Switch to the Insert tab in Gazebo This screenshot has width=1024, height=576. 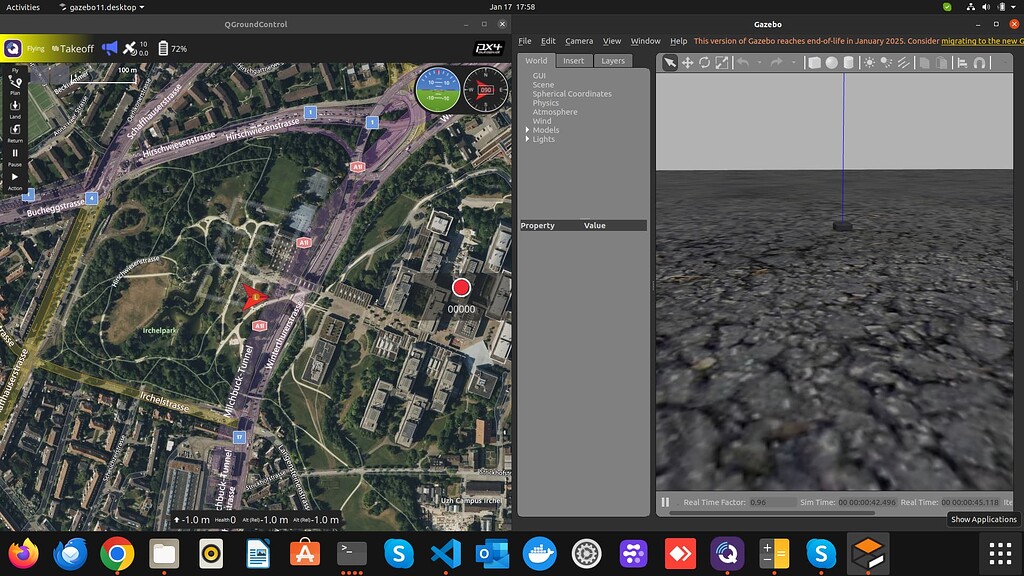573,60
